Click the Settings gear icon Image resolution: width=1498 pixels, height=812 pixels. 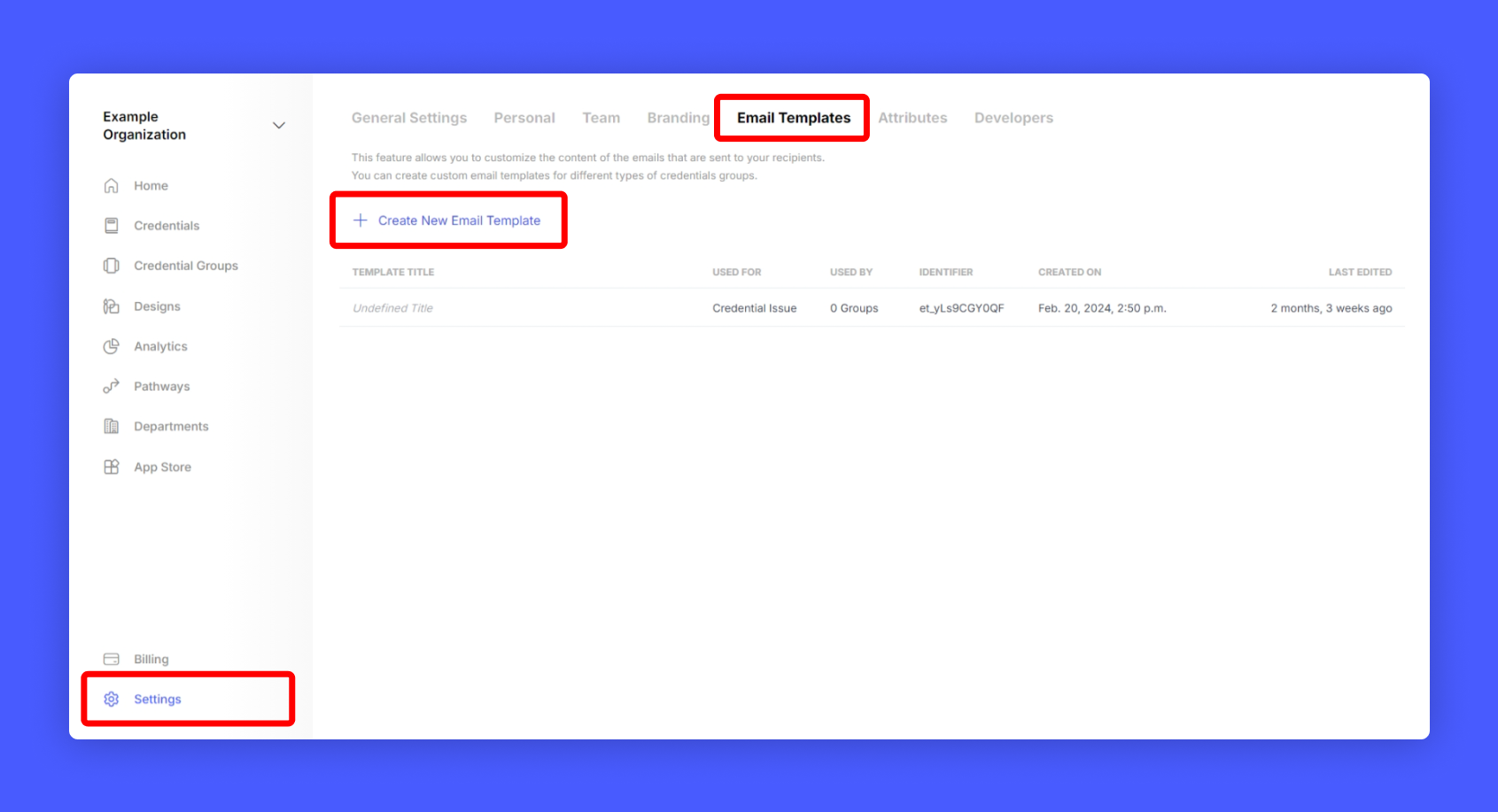click(x=112, y=700)
